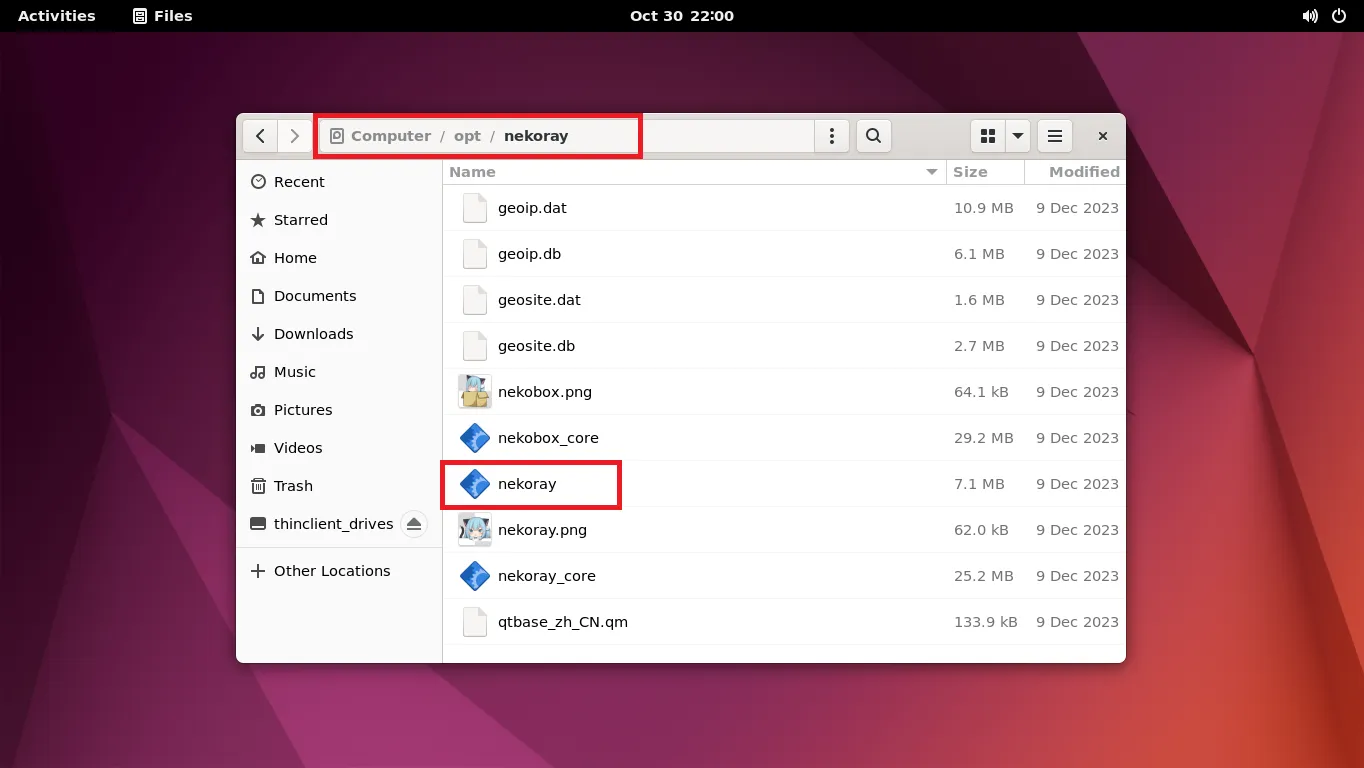Viewport: 1364px width, 768px height.
Task: Go forward with the right arrow button
Action: tap(293, 136)
